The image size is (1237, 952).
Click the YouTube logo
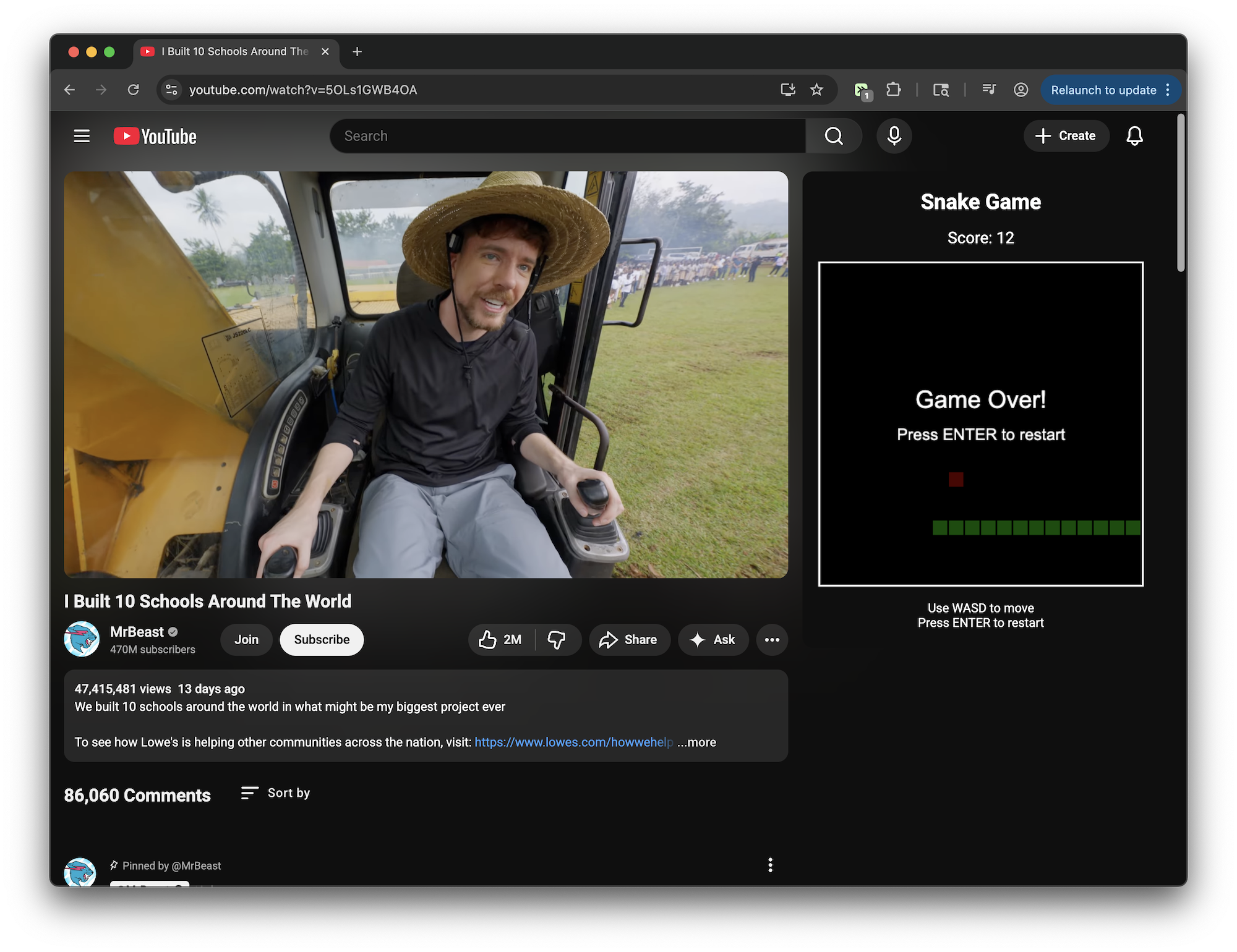[155, 136]
